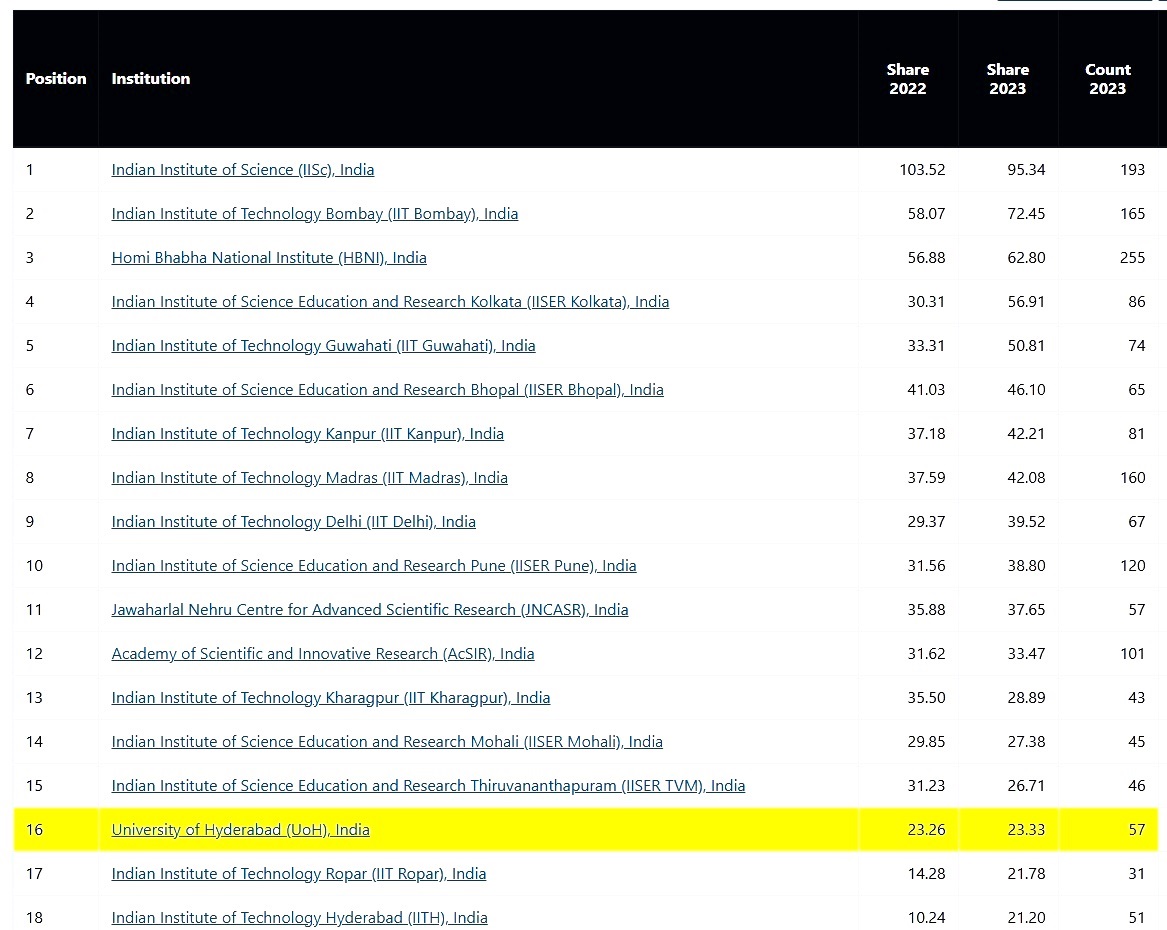Select the Count 2023 value 160
Viewport: 1167px width, 930px height.
click(1133, 477)
